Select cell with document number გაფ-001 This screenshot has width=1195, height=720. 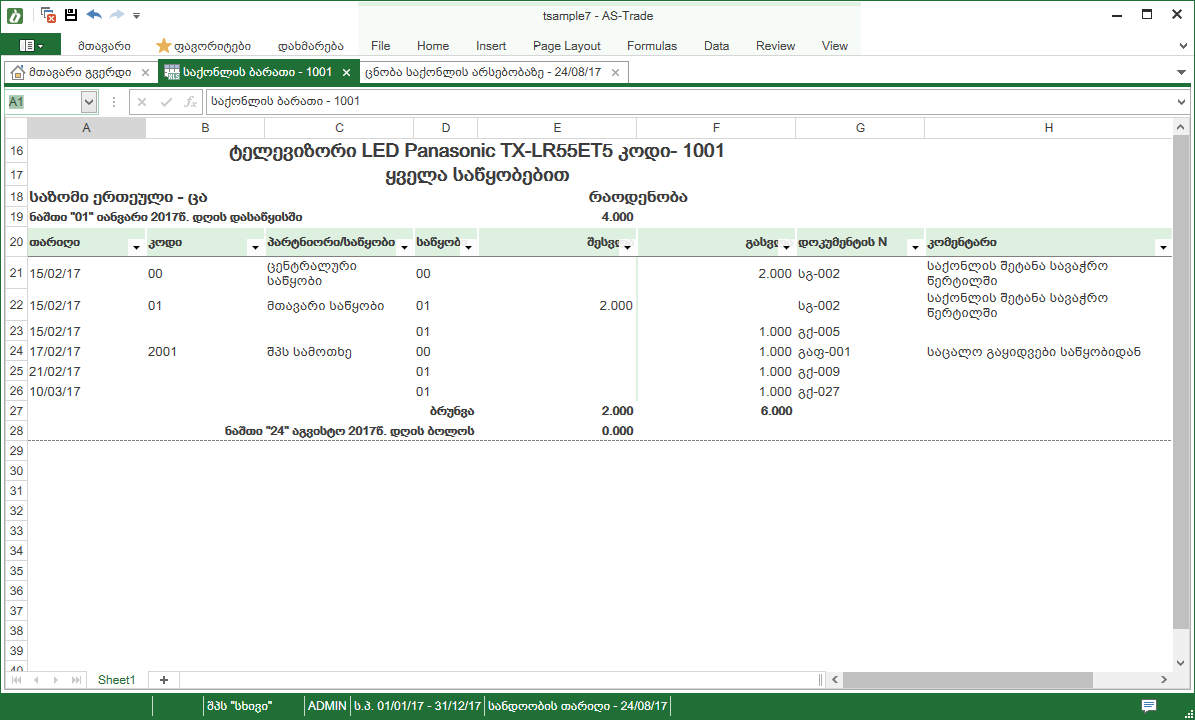pyautogui.click(x=860, y=352)
